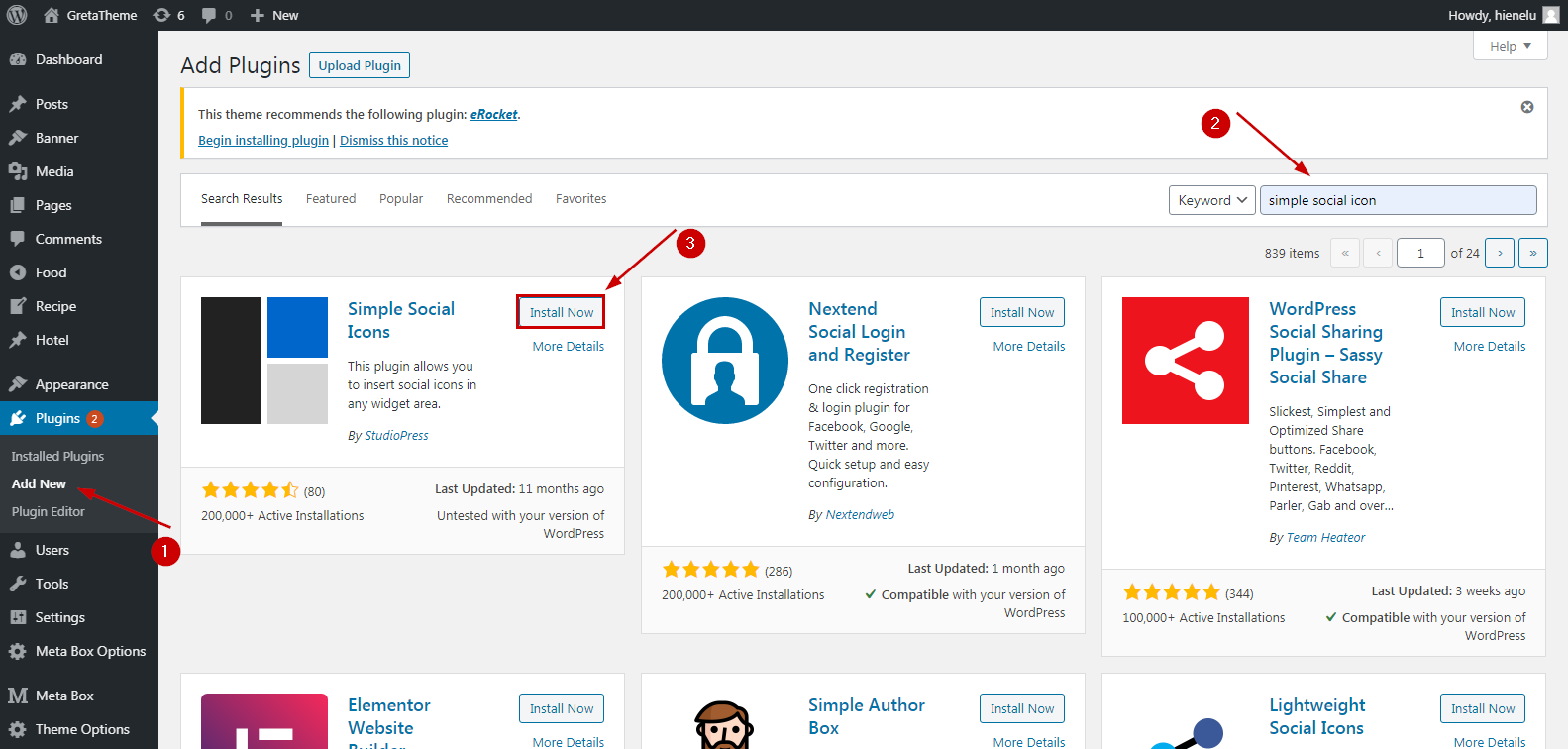
Task: Switch to the Search Results tab
Action: point(242,198)
